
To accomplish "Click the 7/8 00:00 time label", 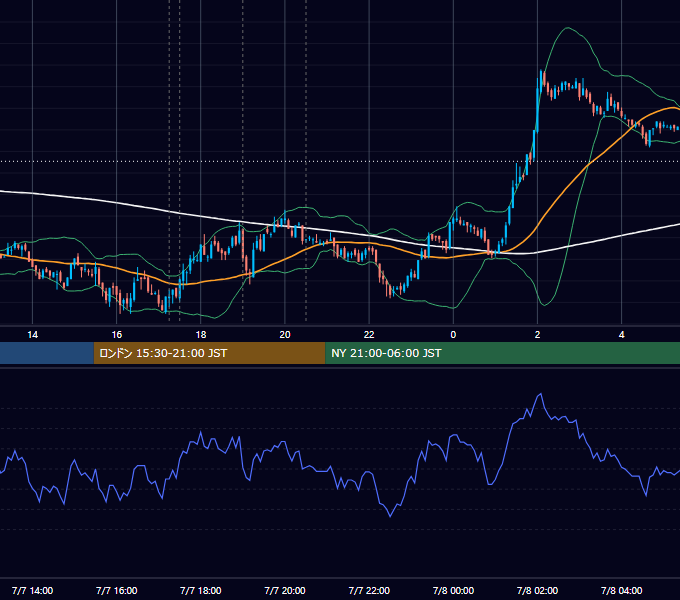I will click(453, 591).
